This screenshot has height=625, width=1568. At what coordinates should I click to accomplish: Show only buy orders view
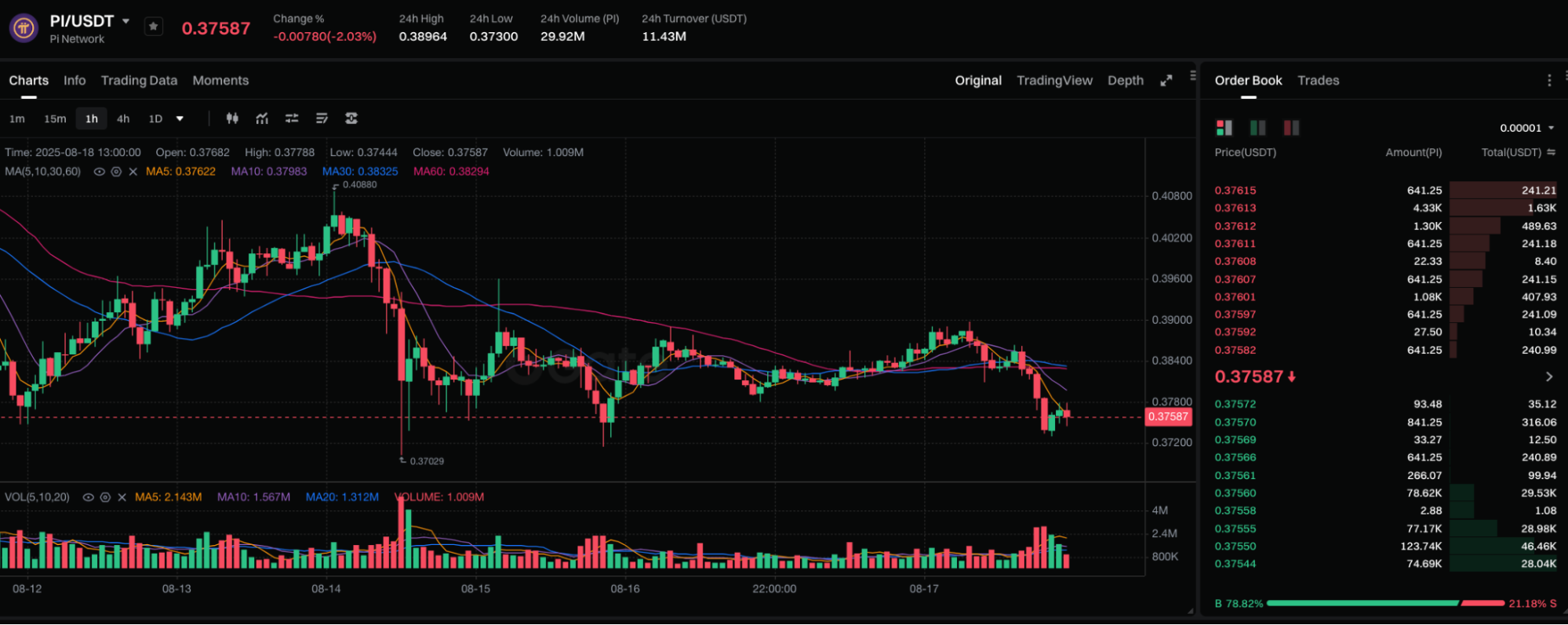click(x=1257, y=128)
